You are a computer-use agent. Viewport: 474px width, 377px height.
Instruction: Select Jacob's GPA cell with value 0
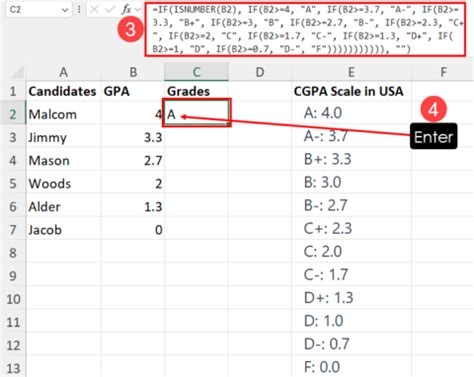click(133, 230)
